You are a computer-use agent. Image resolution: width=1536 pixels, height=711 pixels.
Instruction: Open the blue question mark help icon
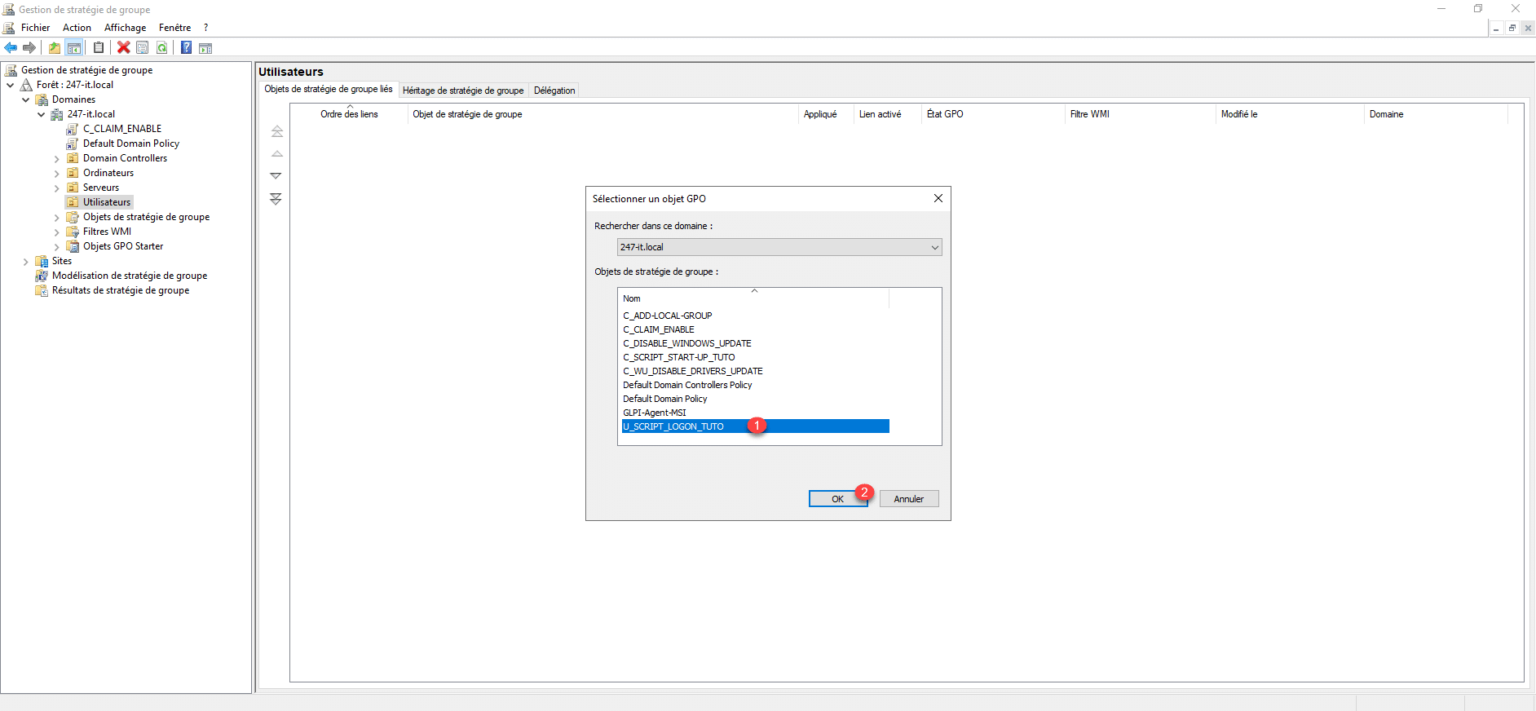(187, 47)
